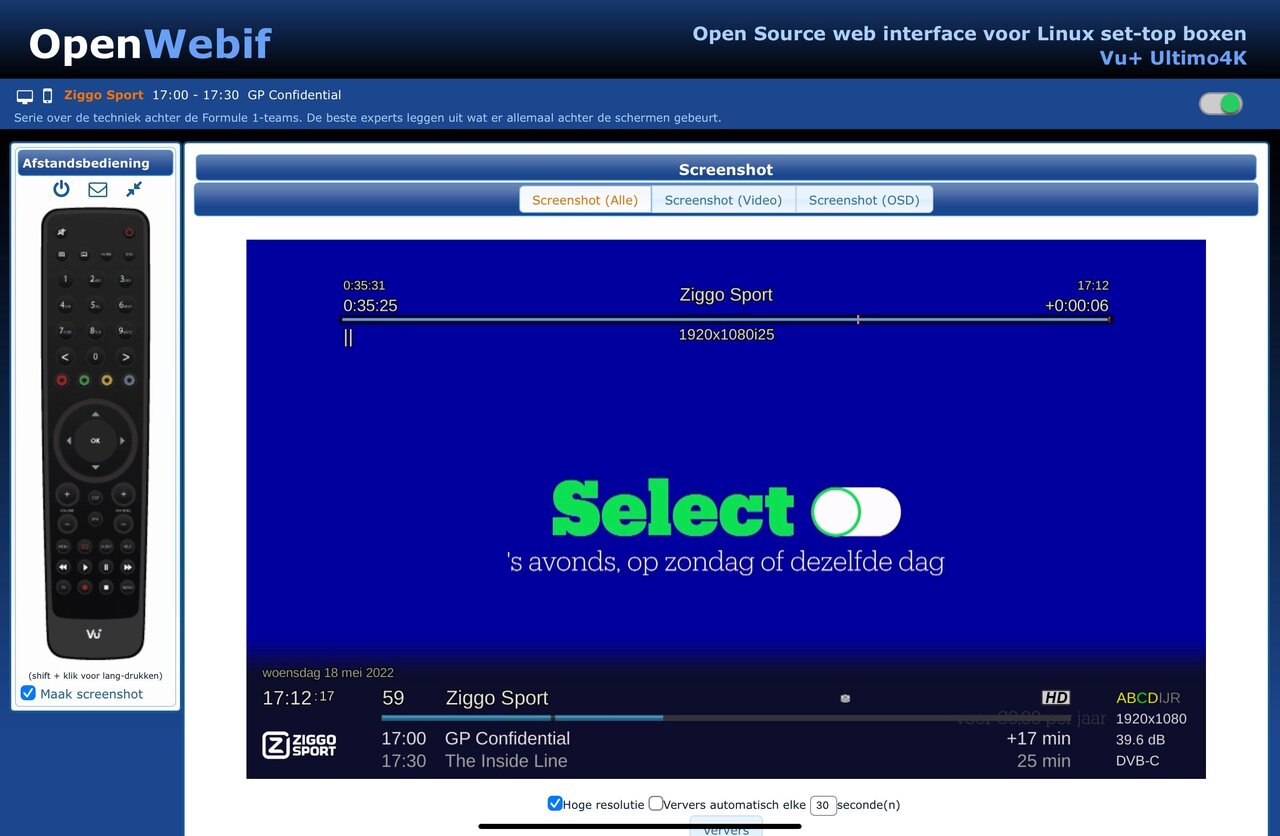
Task: Uncheck the 'Maak screenshot' checkbox
Action: (x=28, y=693)
